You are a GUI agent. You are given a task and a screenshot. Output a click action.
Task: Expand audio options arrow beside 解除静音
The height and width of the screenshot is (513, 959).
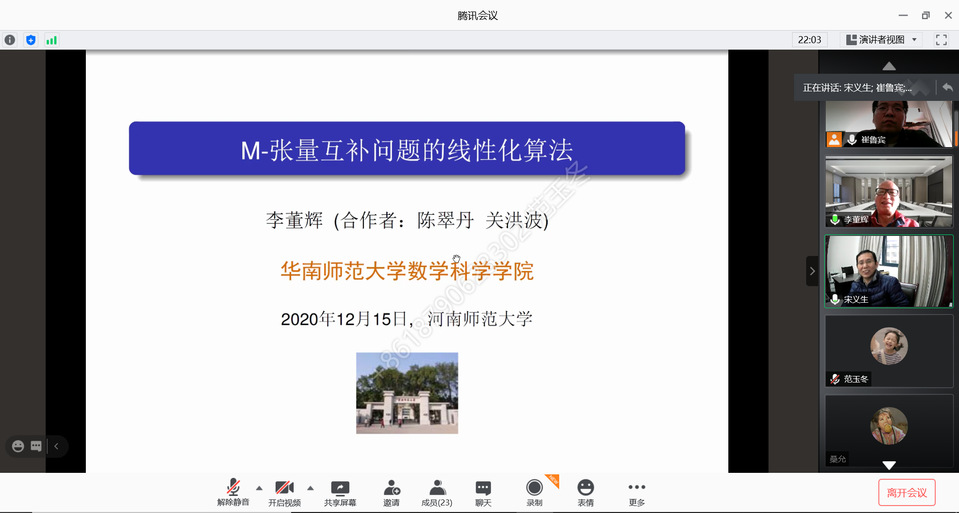[259, 488]
